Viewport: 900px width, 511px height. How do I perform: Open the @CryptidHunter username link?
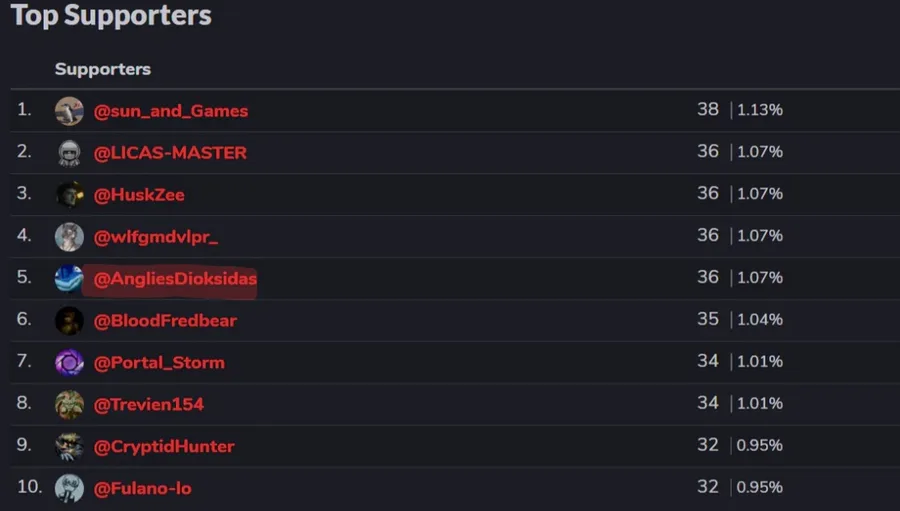164,446
